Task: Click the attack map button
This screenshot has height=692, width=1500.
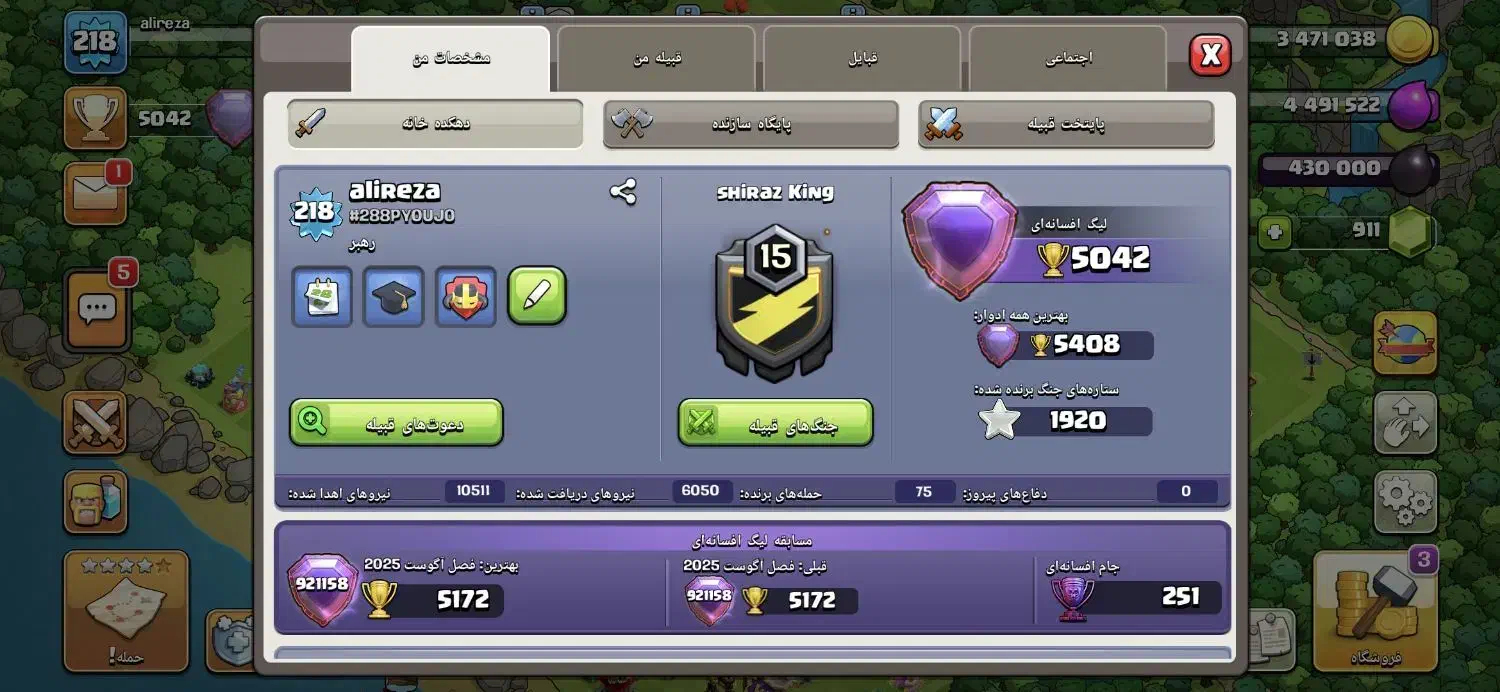Action: (x=126, y=611)
